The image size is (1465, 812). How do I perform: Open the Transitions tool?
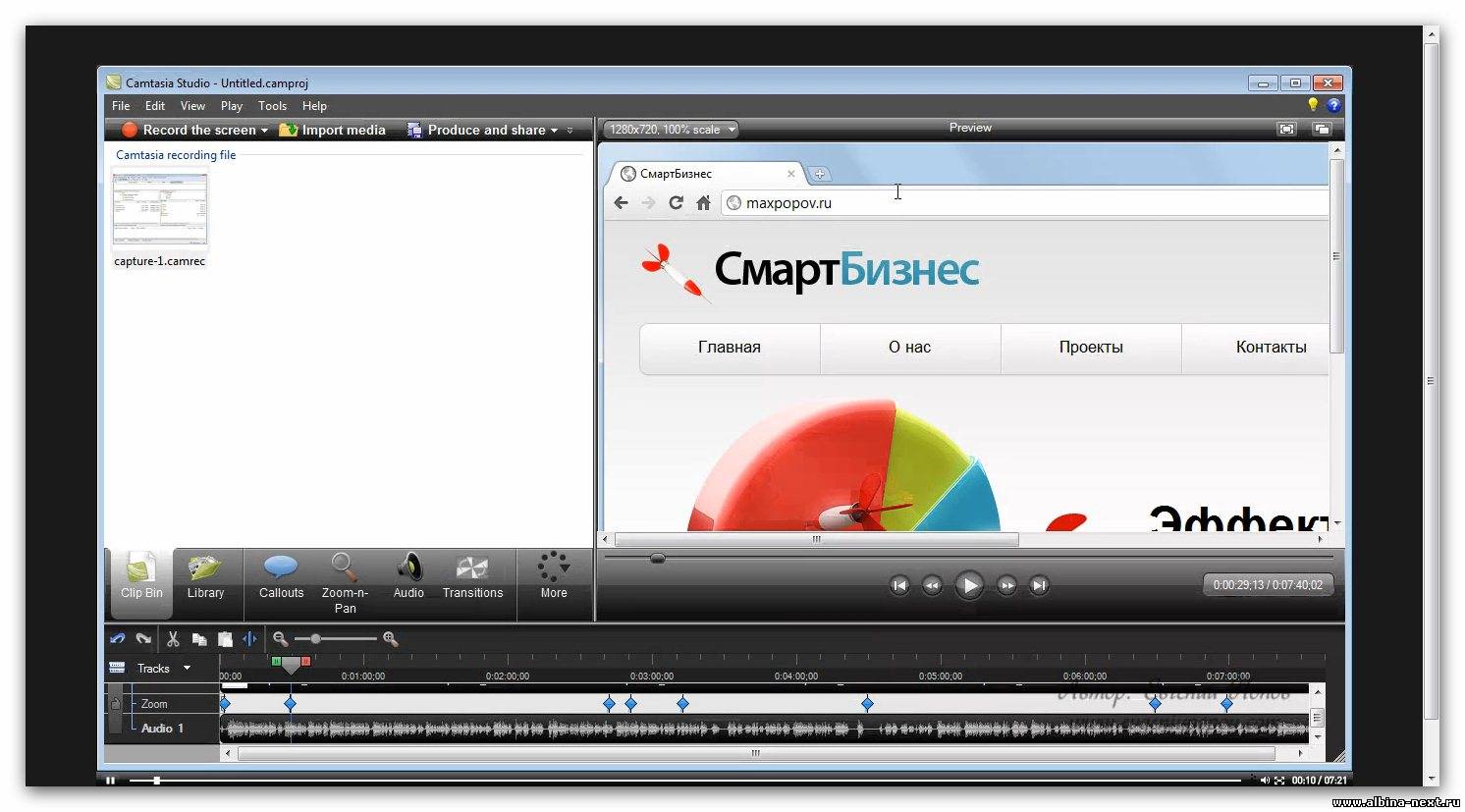[x=472, y=577]
